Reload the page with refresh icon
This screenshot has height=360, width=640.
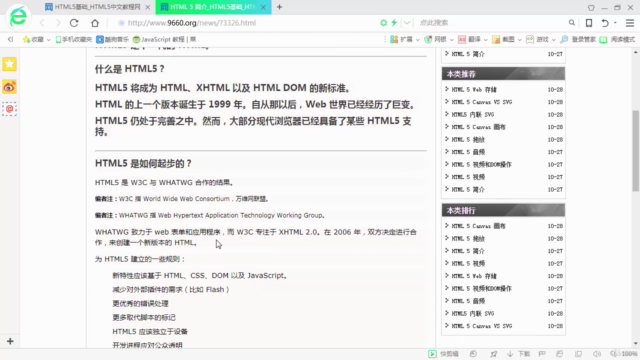coord(74,23)
